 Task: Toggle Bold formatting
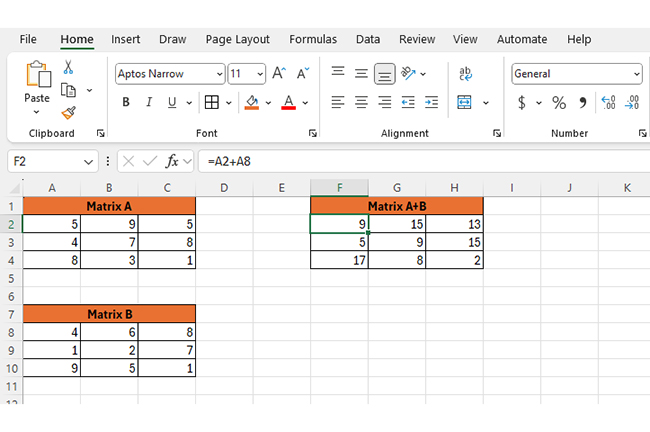[x=126, y=103]
